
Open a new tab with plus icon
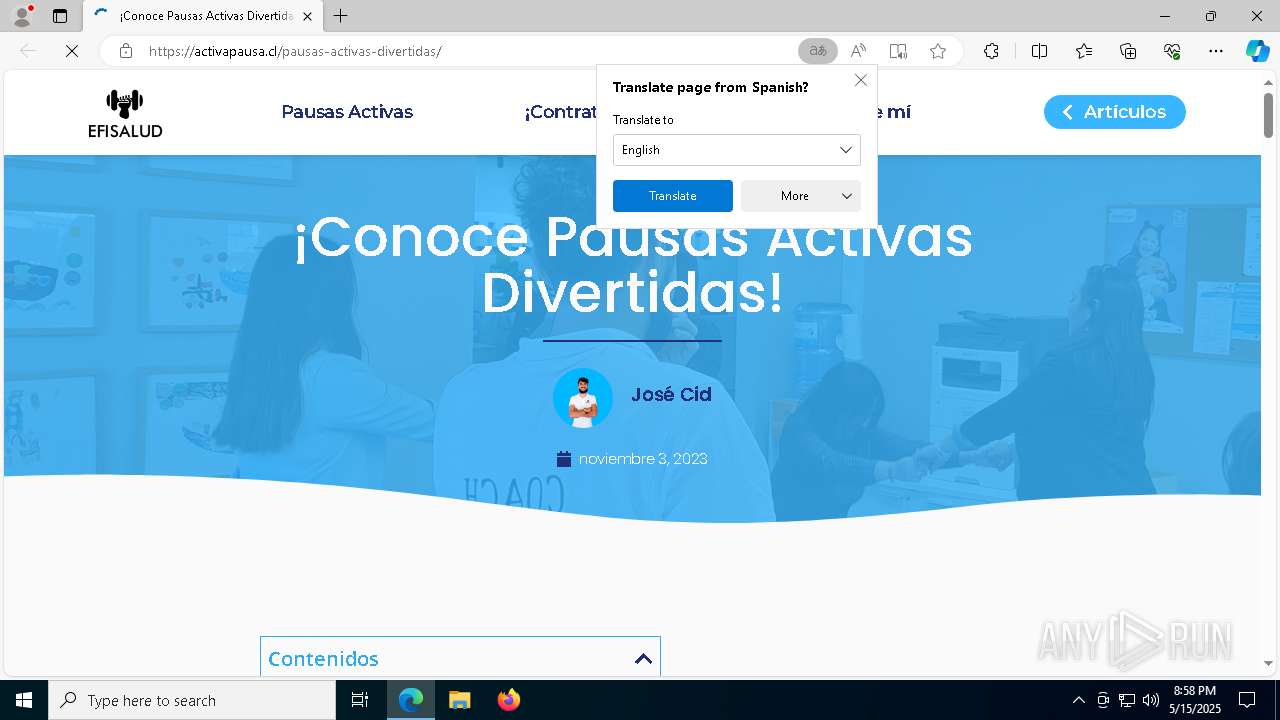coord(341,16)
